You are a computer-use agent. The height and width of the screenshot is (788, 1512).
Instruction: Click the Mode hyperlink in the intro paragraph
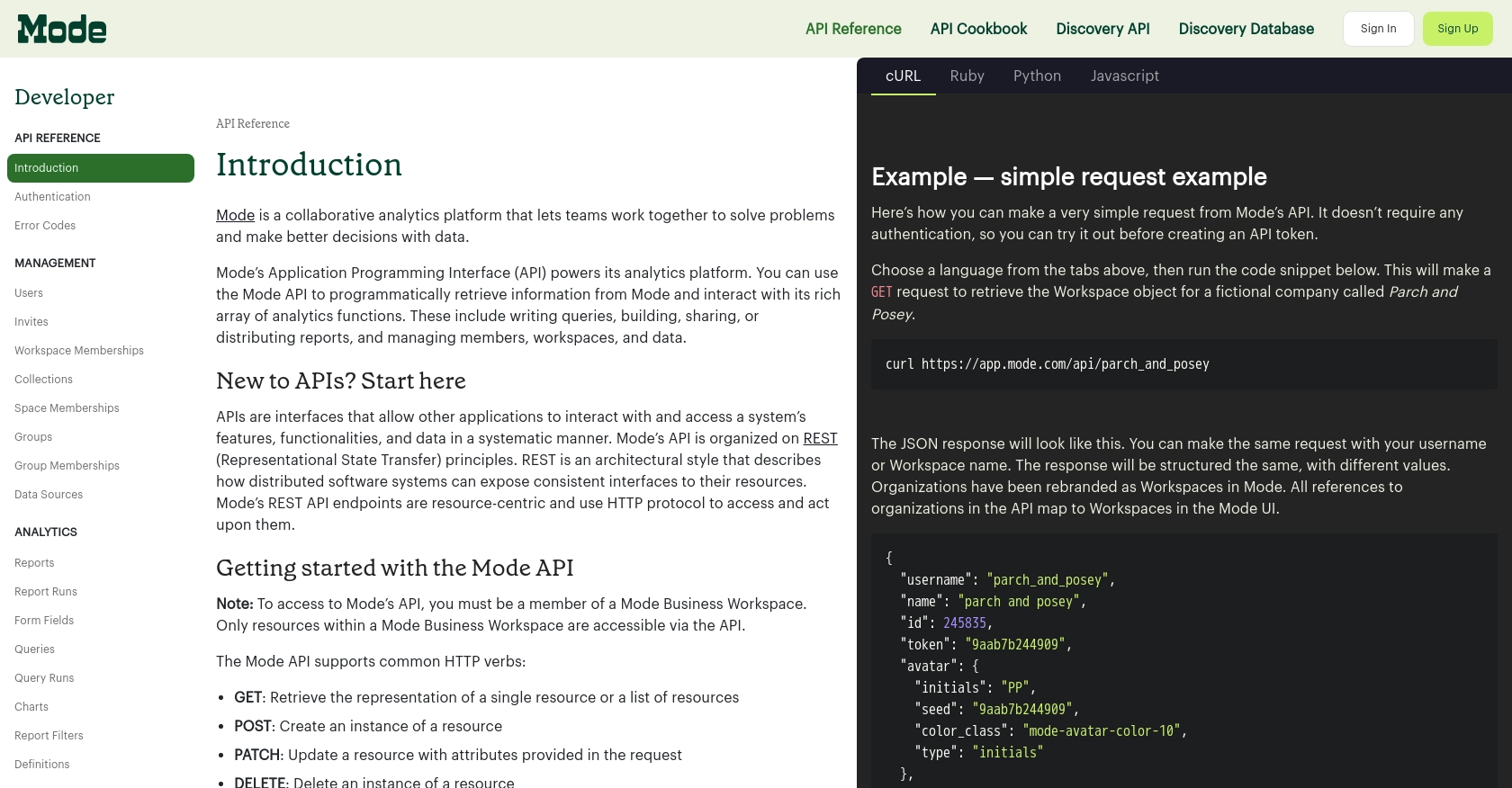(235, 215)
